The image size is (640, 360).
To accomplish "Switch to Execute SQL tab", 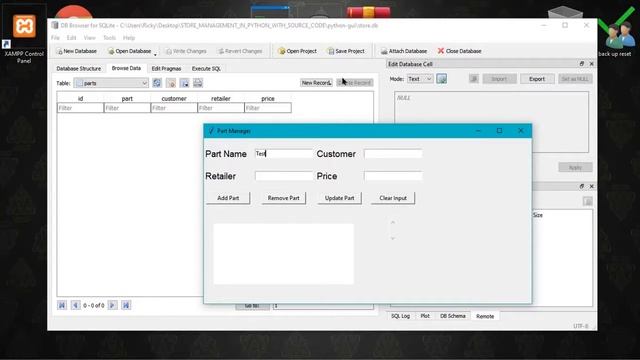I will pos(206,69).
